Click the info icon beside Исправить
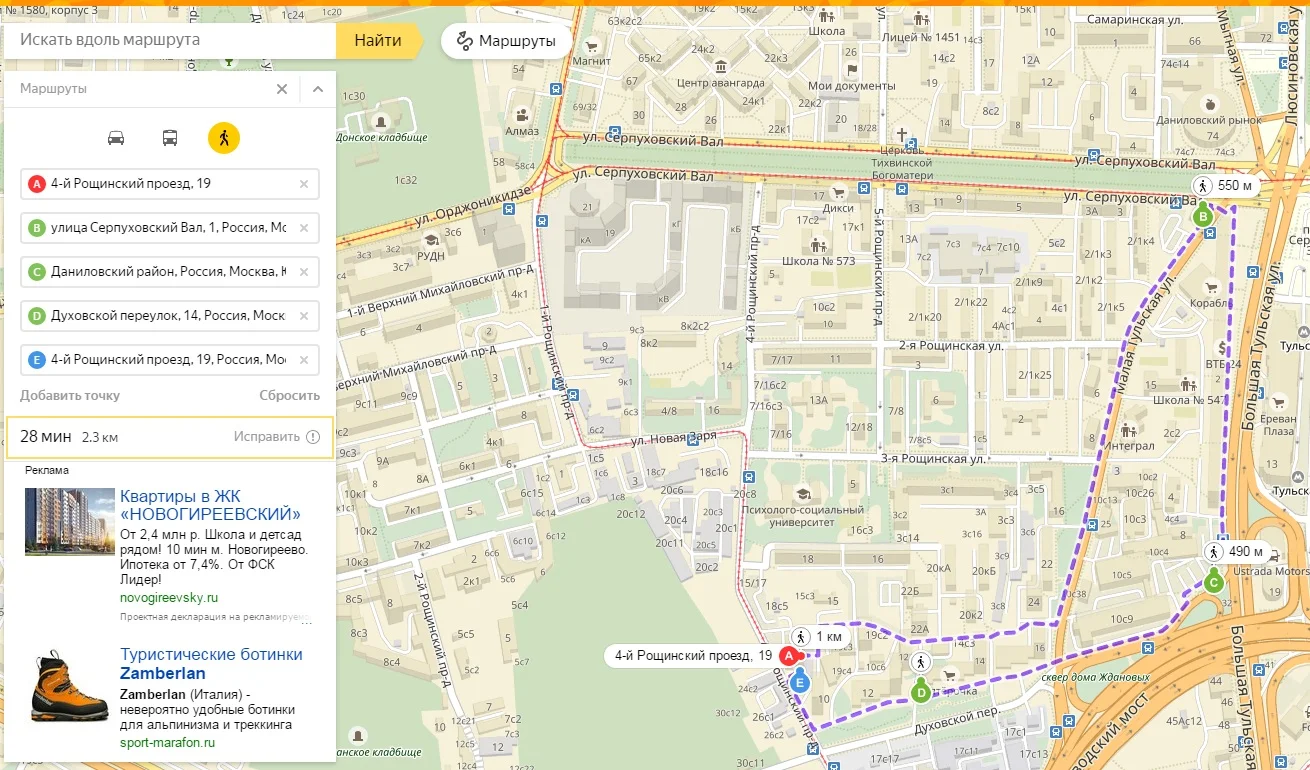Image resolution: width=1310 pixels, height=770 pixels. click(x=313, y=437)
